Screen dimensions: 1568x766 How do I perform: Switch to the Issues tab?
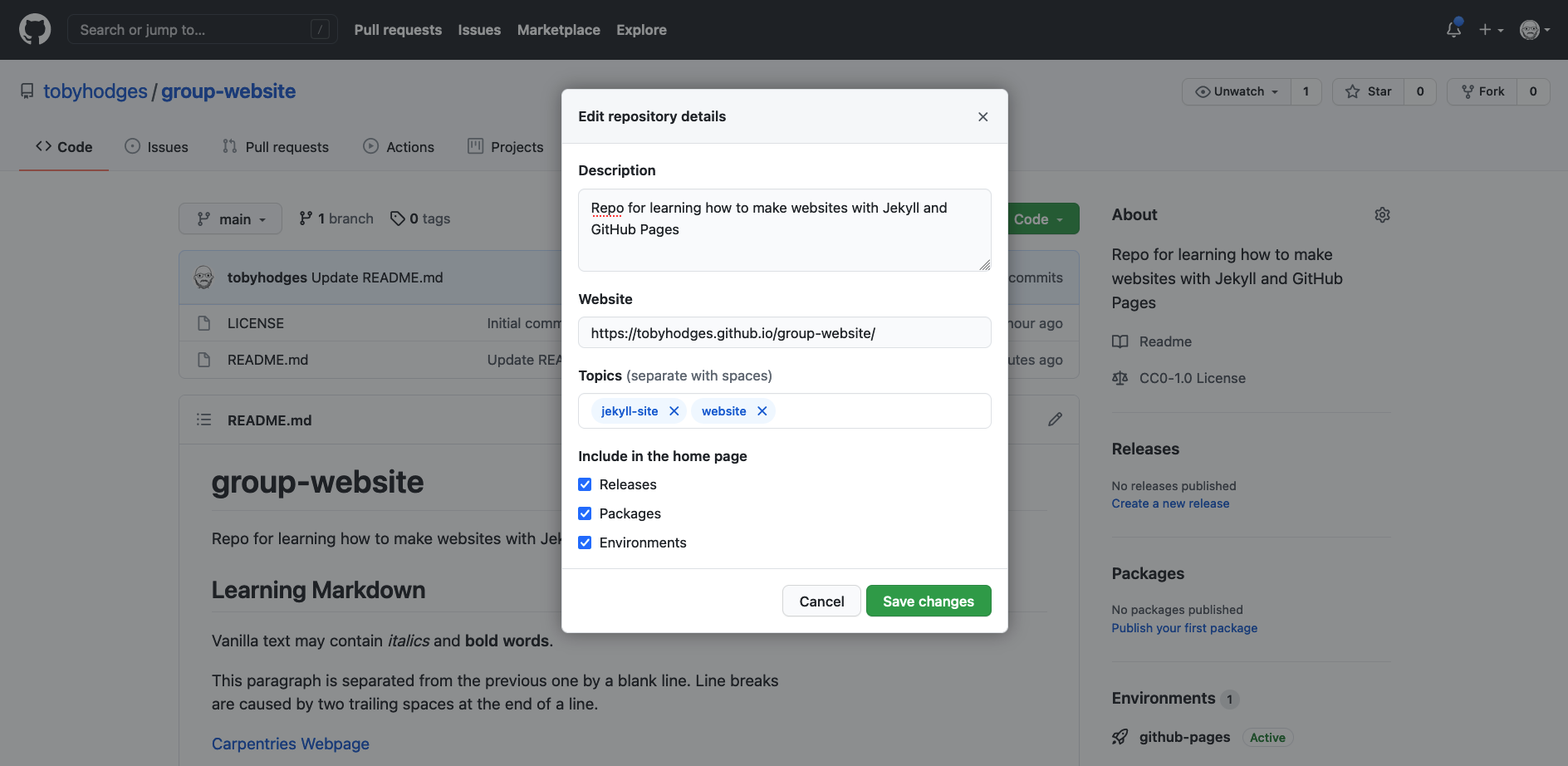156,147
